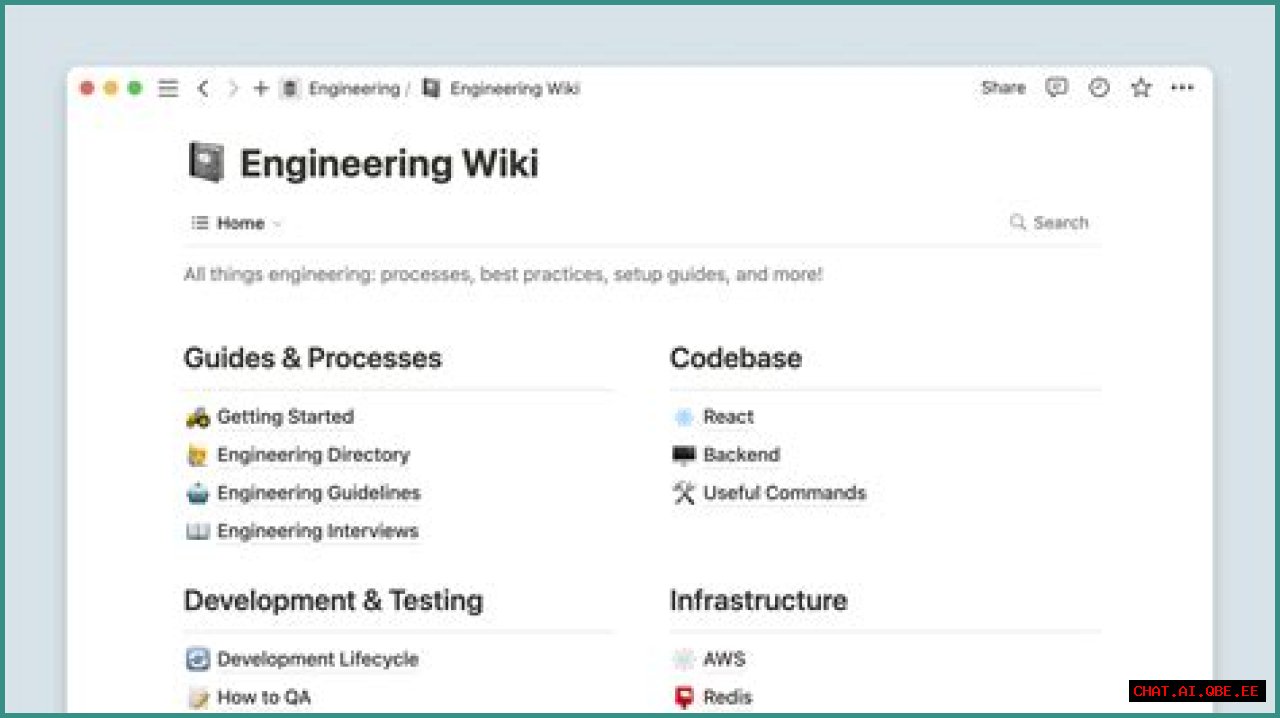Viewport: 1280px width, 718px height.
Task: Click the plus new page icon
Action: tap(261, 89)
